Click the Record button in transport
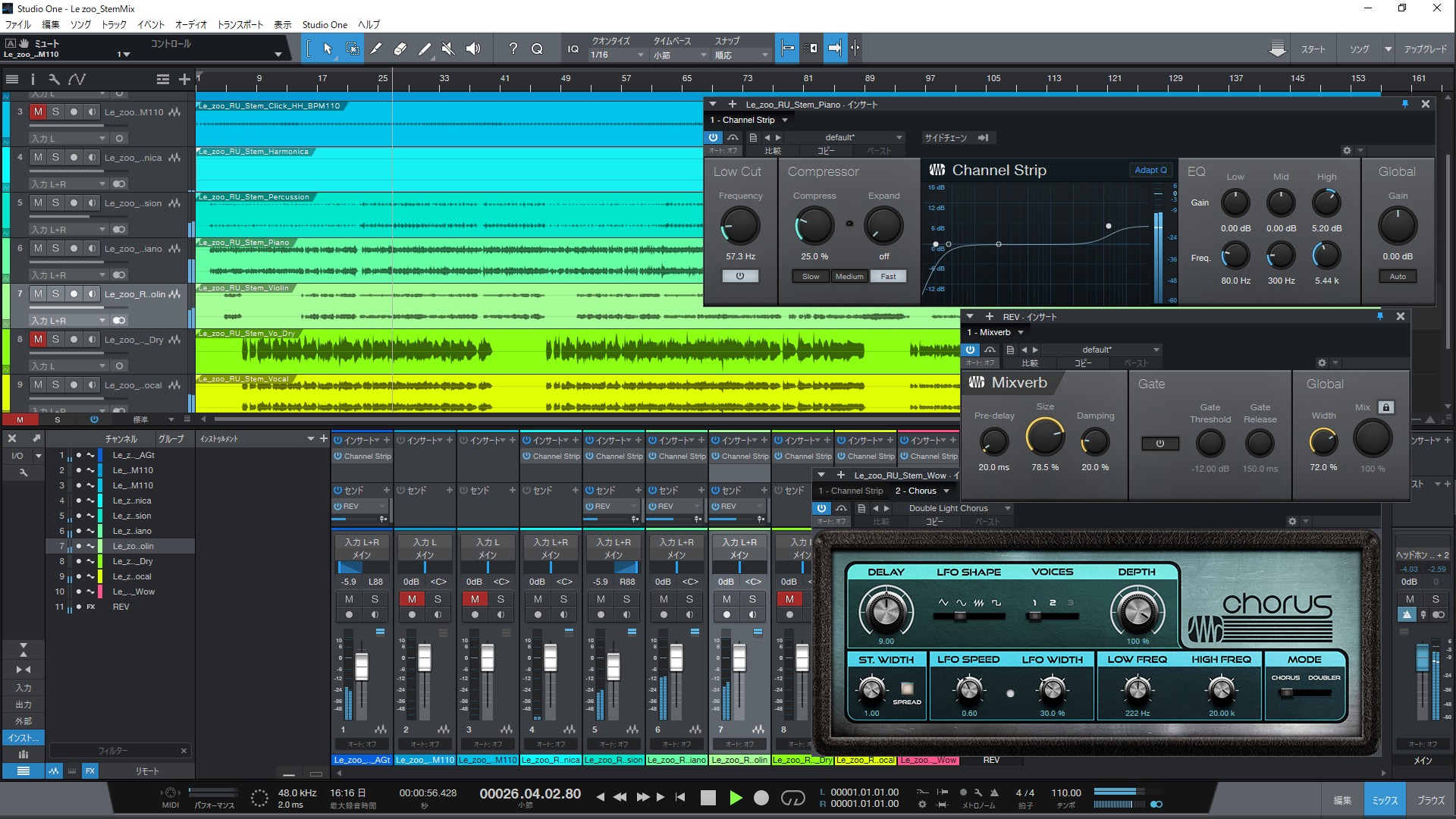Viewport: 1456px width, 819px height. click(761, 797)
